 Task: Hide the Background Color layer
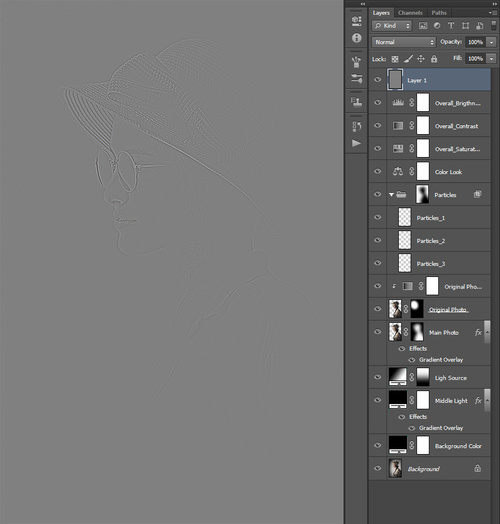point(378,445)
